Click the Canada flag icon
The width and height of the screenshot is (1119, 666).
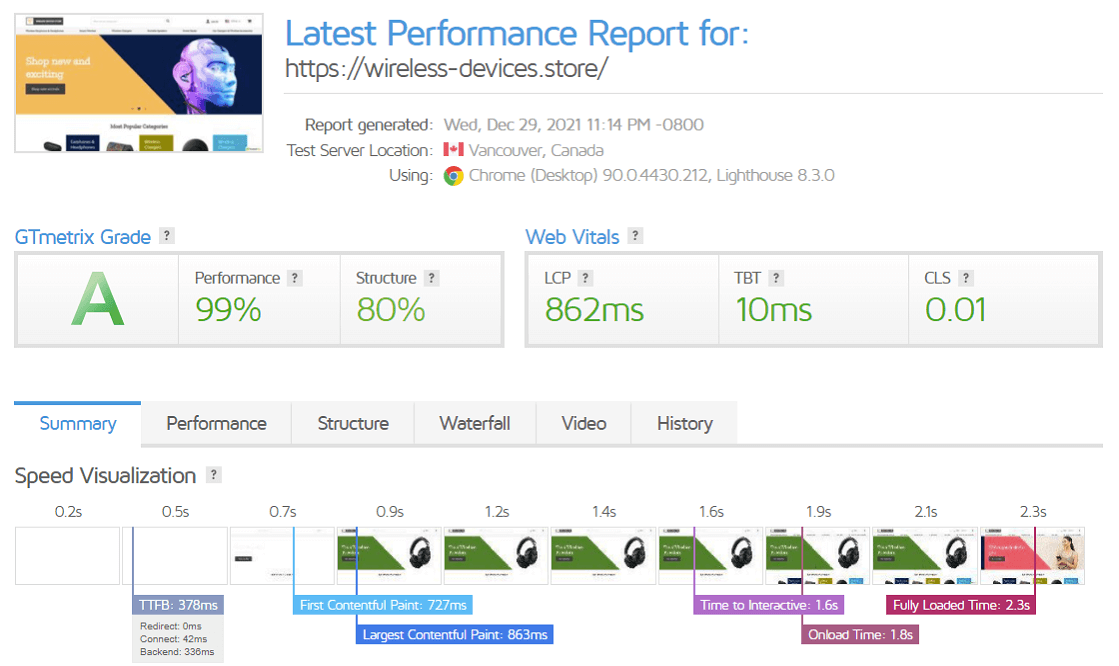tap(453, 150)
